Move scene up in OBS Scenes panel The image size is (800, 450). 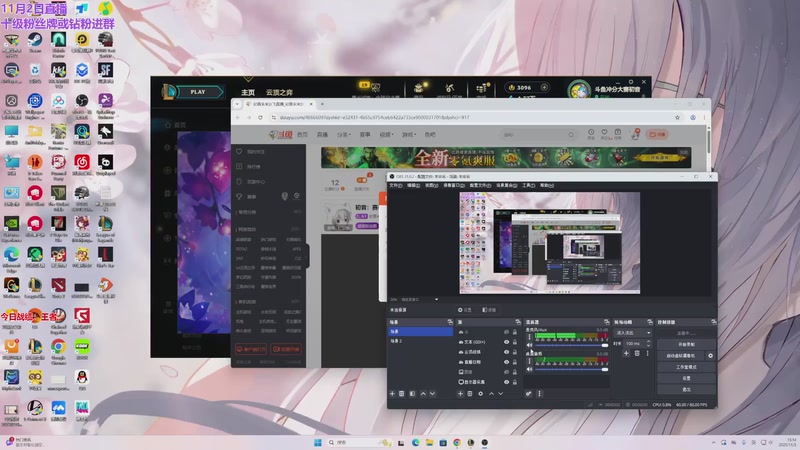coord(423,394)
